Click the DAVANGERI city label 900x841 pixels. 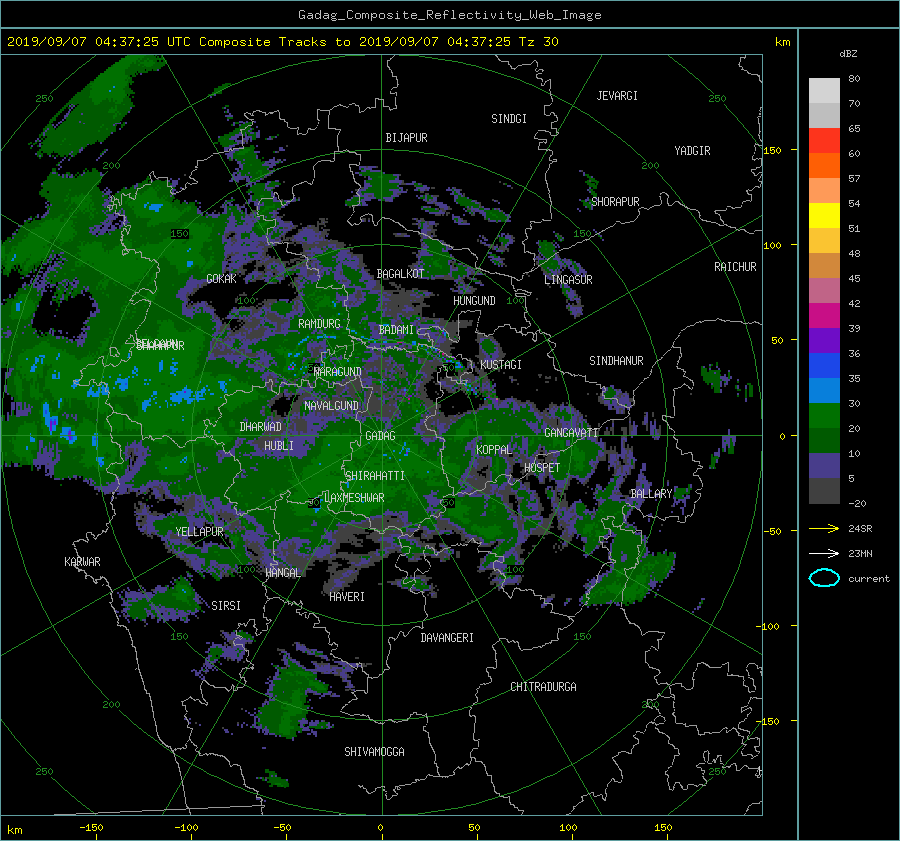tap(447, 638)
